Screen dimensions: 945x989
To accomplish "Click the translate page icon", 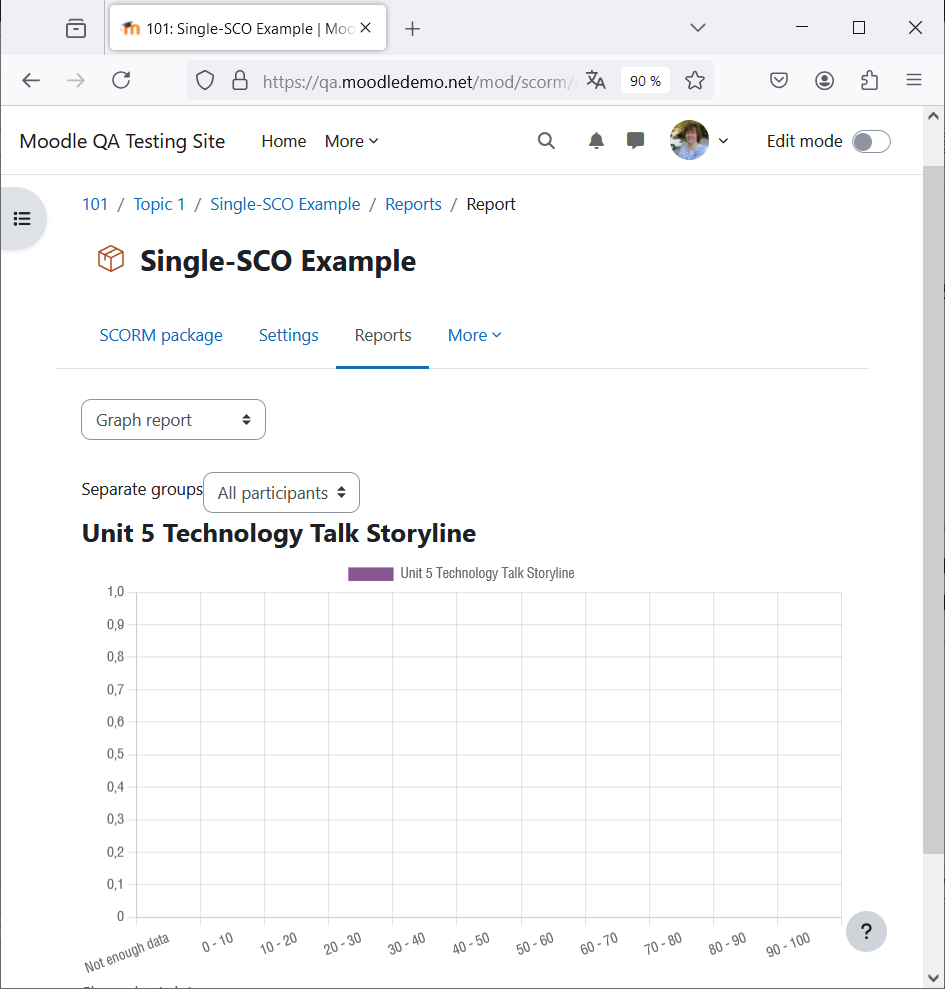I will (596, 80).
